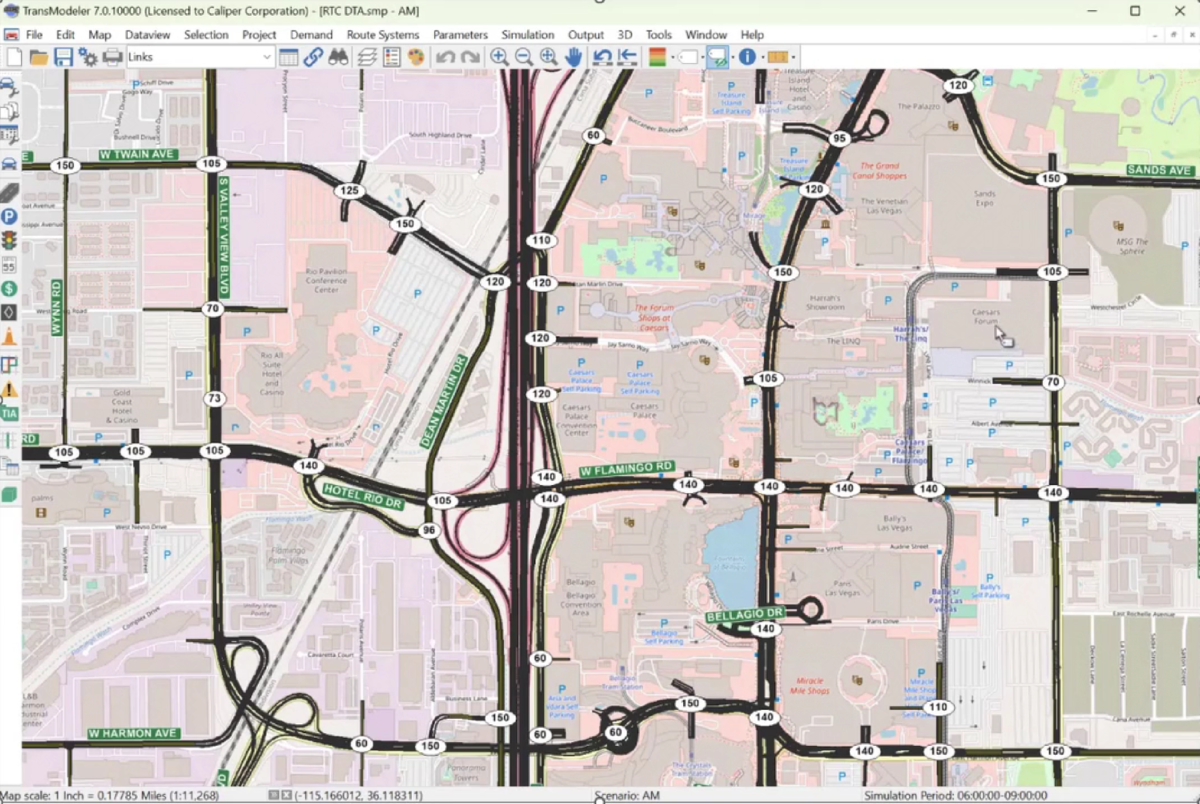1200x804 pixels.
Task: Open Find with the binoculars icon
Action: [x=338, y=57]
